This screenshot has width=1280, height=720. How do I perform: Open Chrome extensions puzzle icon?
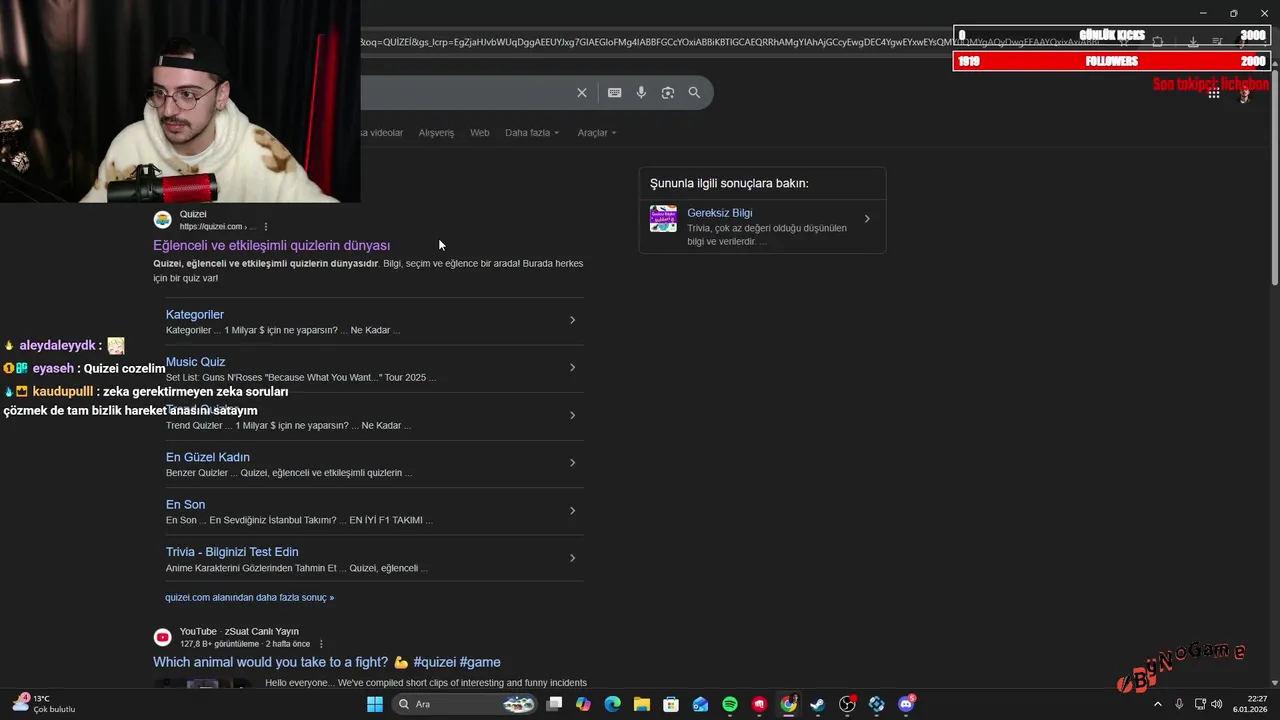coord(1158,42)
